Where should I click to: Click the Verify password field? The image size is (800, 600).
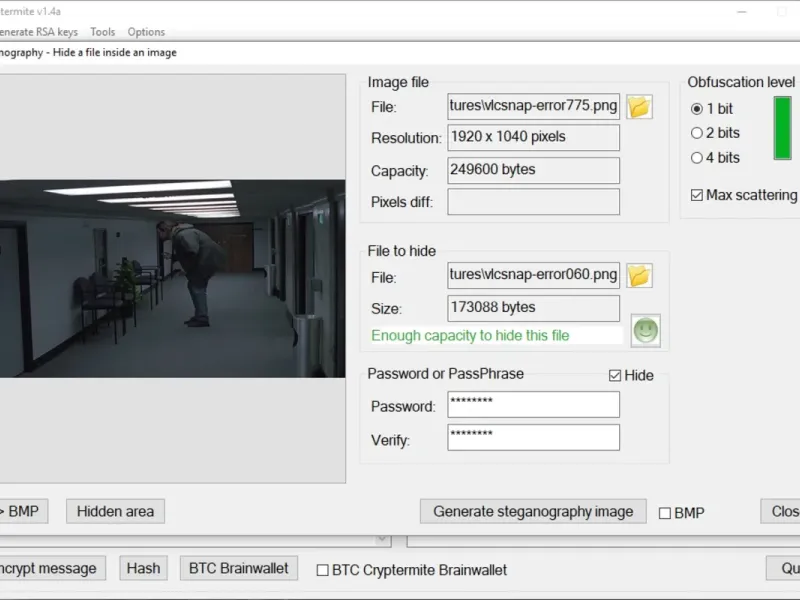533,437
